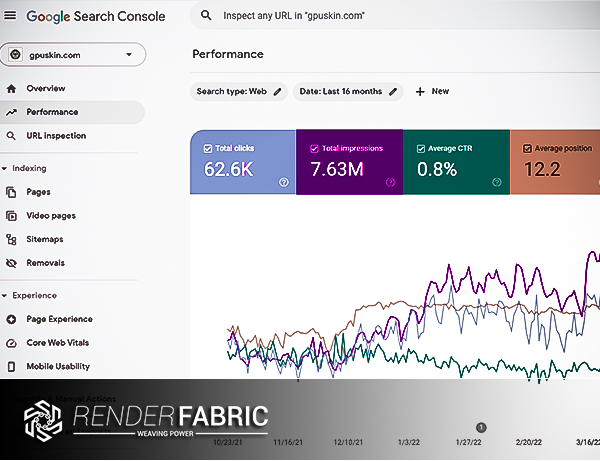
Task: Click the Google Search Console logo
Action: pos(96,16)
